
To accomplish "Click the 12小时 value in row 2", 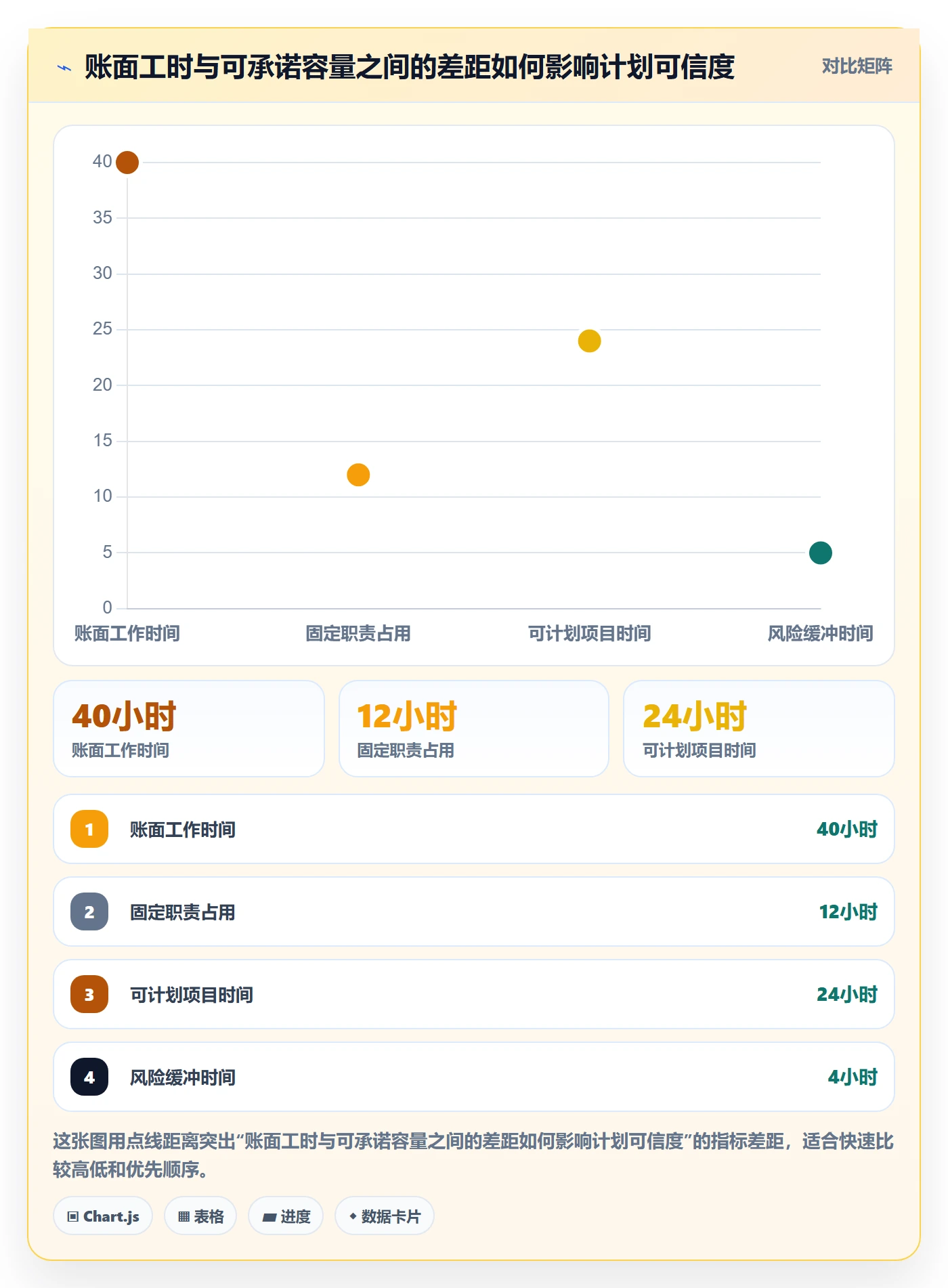I will point(848,912).
